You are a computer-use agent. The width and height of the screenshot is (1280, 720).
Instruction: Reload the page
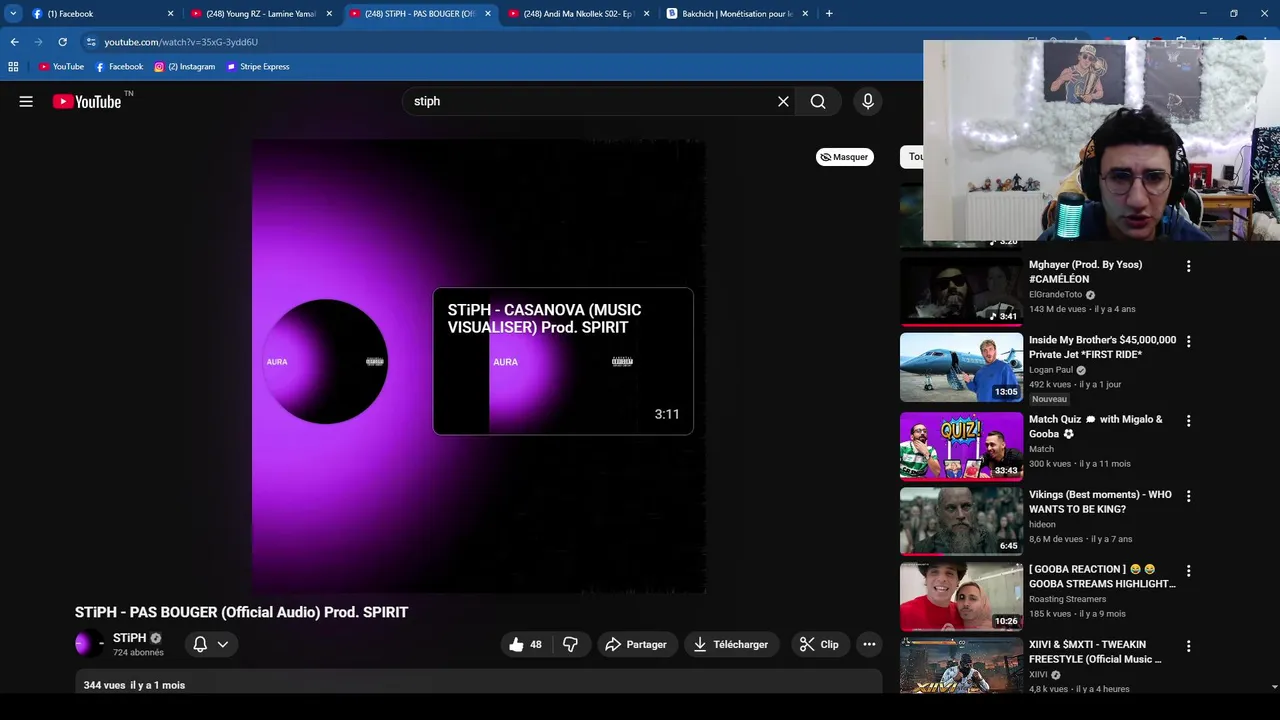[x=62, y=42]
